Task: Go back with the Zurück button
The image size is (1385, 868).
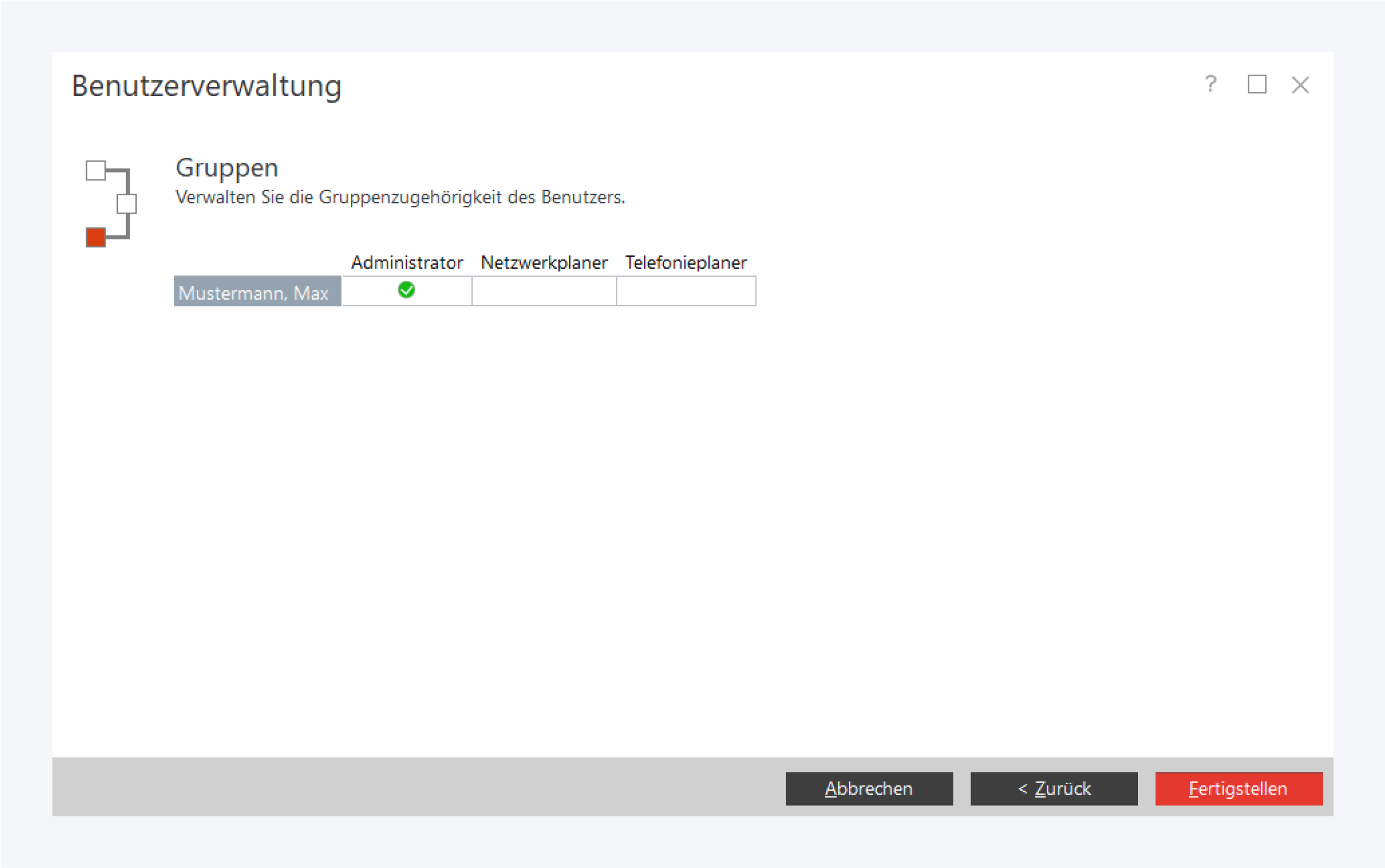Action: (x=1054, y=788)
